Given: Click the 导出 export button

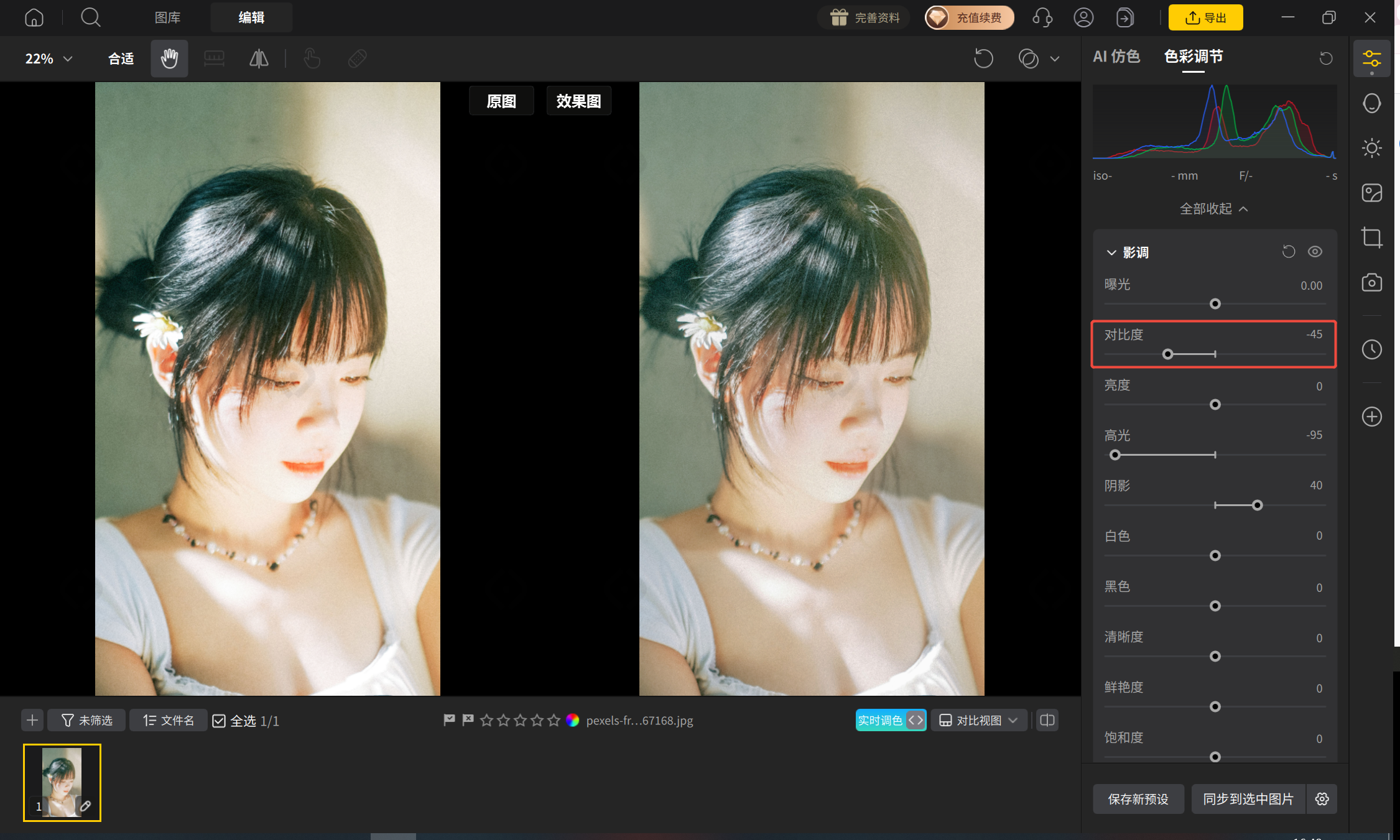Looking at the screenshot, I should coord(1205,17).
